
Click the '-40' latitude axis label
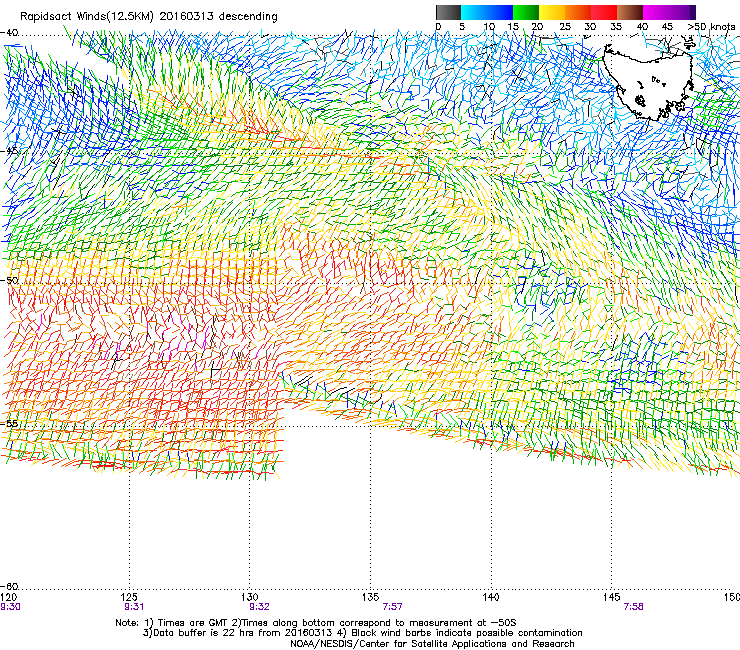pyautogui.click(x=9, y=33)
